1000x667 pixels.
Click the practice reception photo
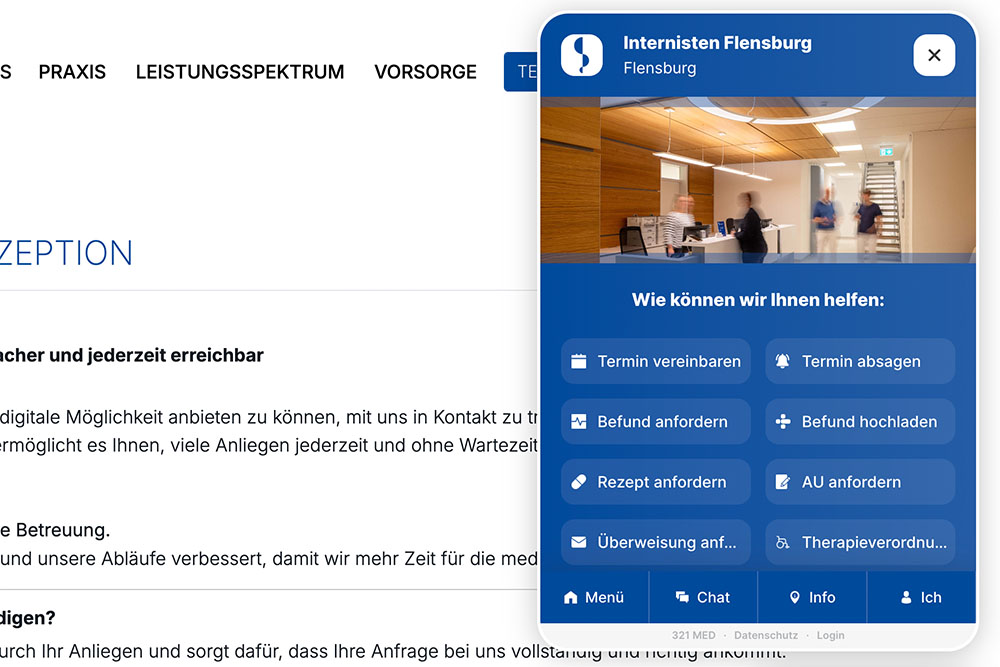[758, 180]
